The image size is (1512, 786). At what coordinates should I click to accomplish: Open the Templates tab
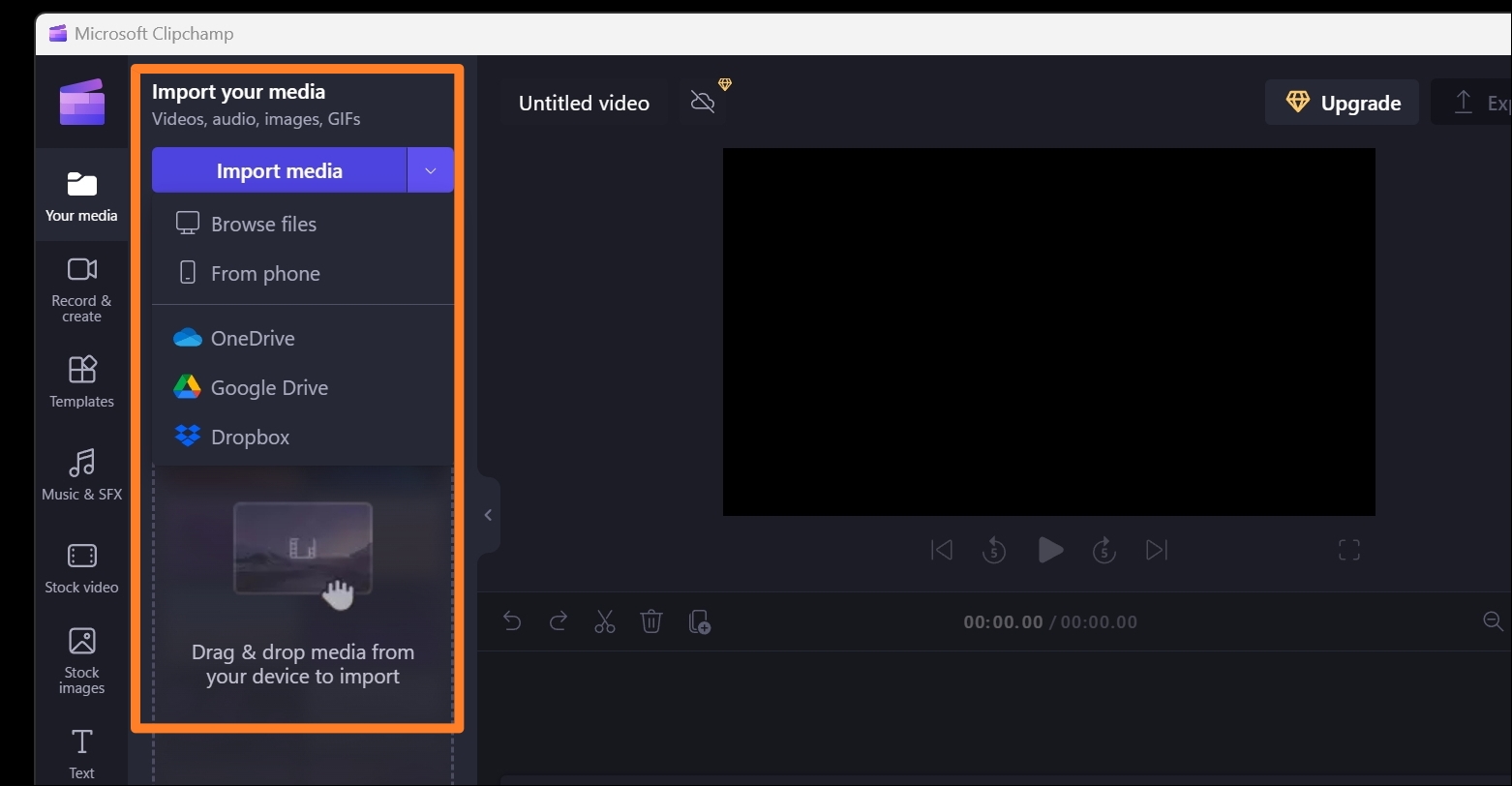tap(81, 381)
